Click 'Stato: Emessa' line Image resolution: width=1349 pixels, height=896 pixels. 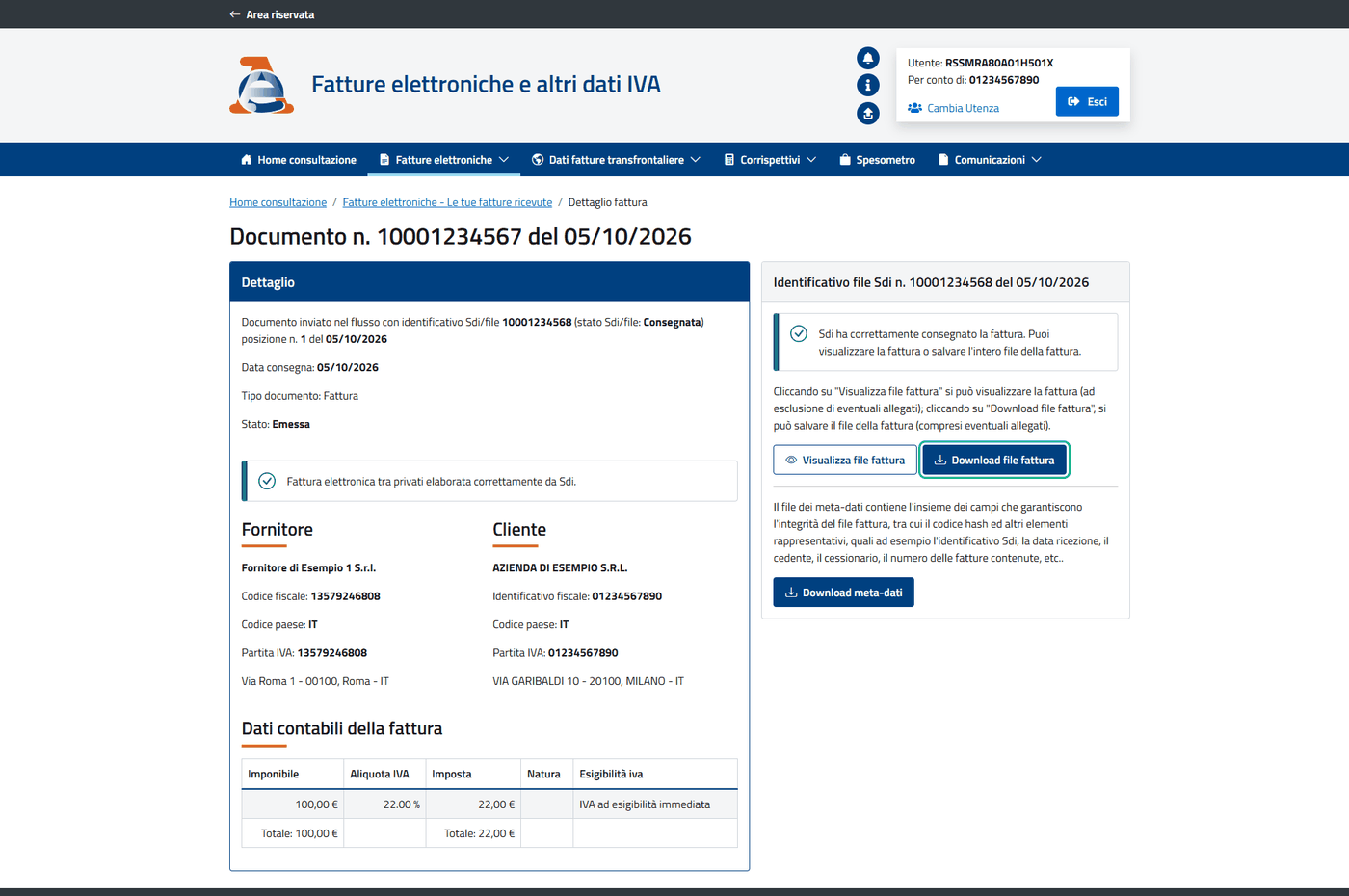pos(276,424)
